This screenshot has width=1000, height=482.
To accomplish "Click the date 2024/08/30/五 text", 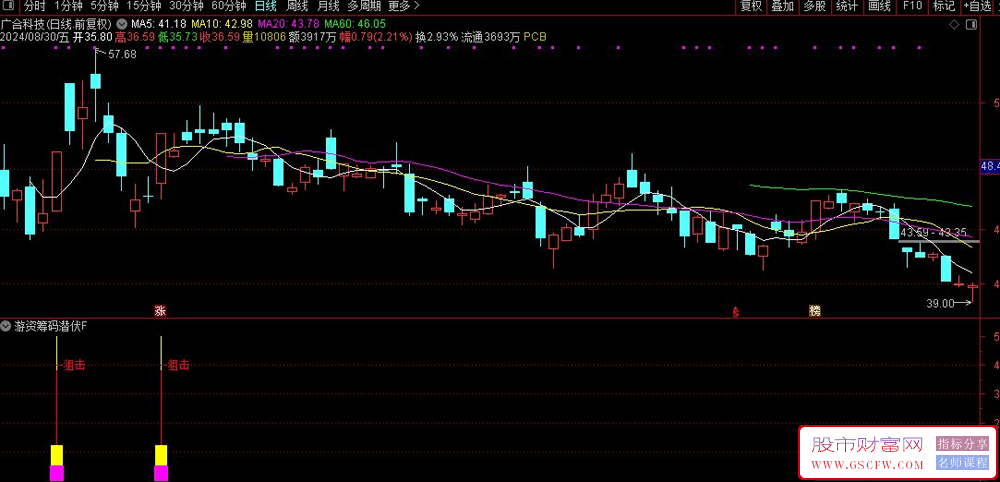I will (x=35, y=37).
